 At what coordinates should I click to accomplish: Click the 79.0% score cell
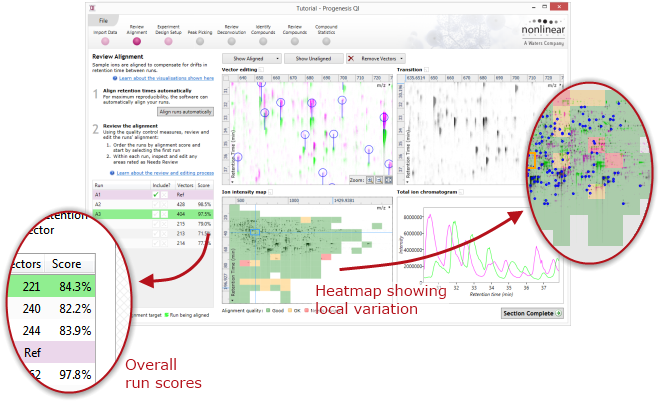pyautogui.click(x=204, y=224)
